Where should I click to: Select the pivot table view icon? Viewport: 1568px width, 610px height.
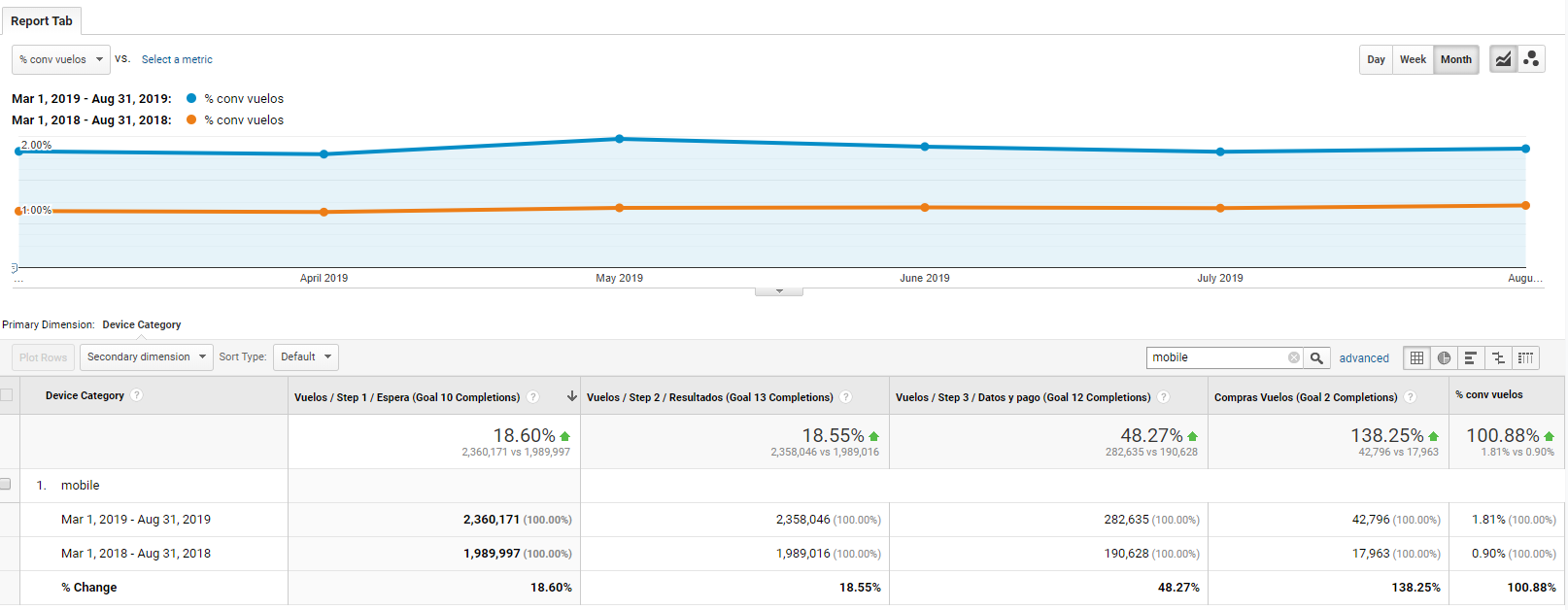[1525, 357]
